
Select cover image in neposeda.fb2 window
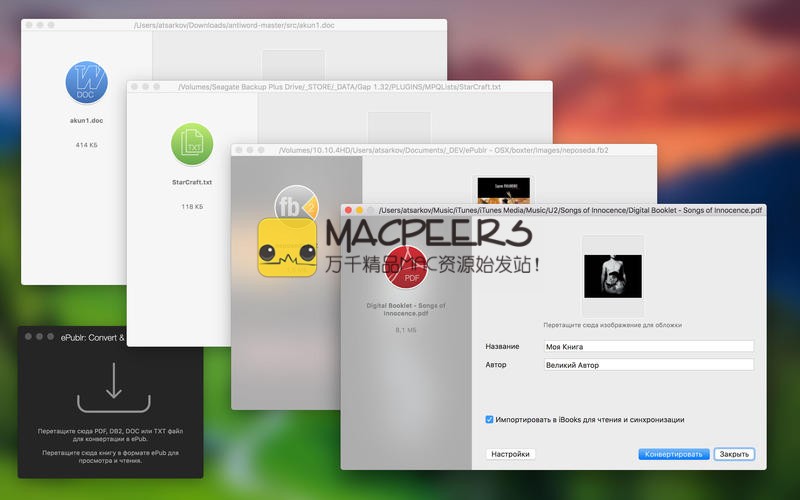click(503, 190)
